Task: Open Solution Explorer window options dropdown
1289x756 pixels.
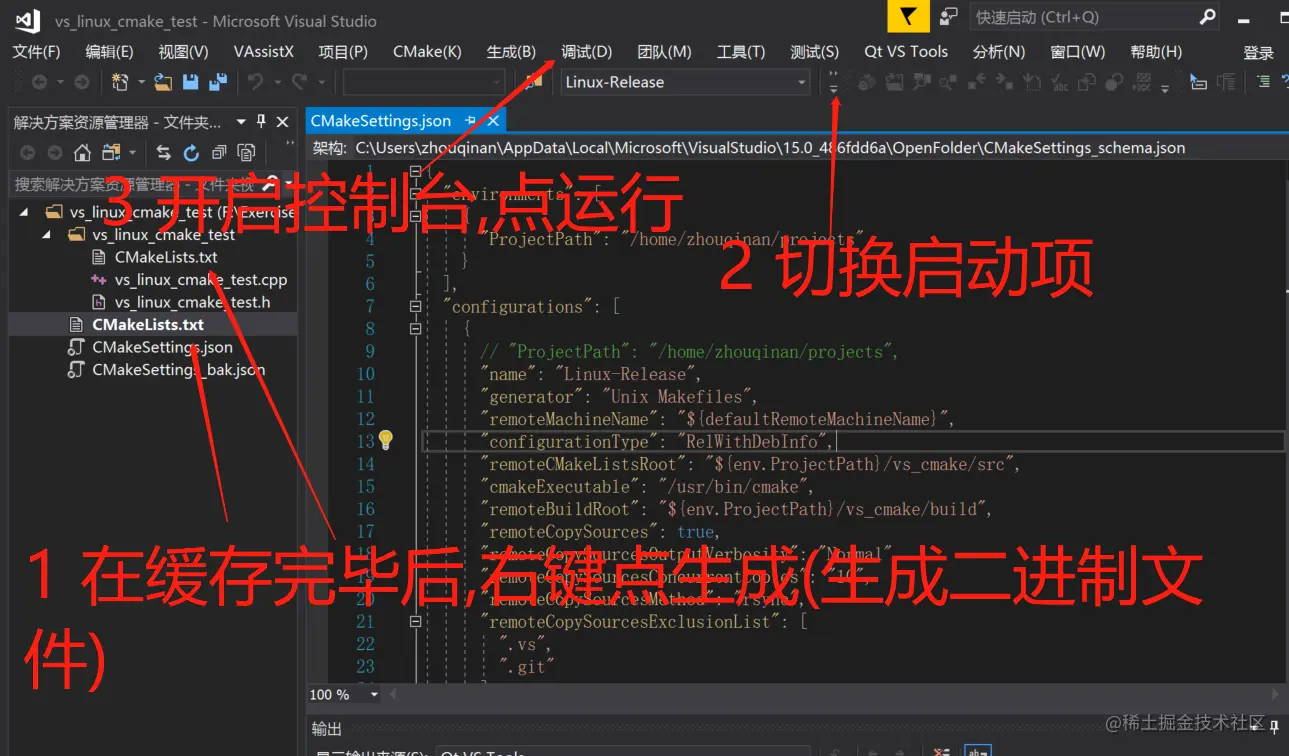Action: coord(241,121)
